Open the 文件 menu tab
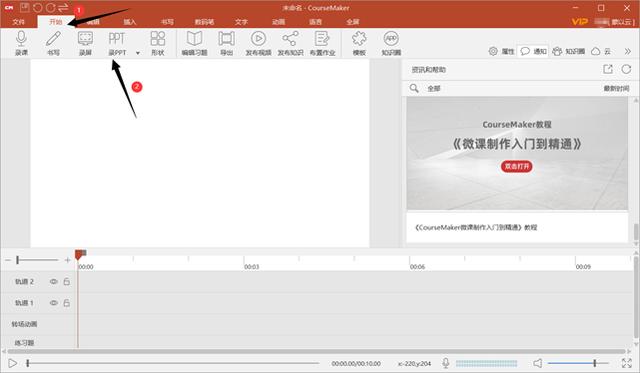This screenshot has height=373, width=640. 18,22
